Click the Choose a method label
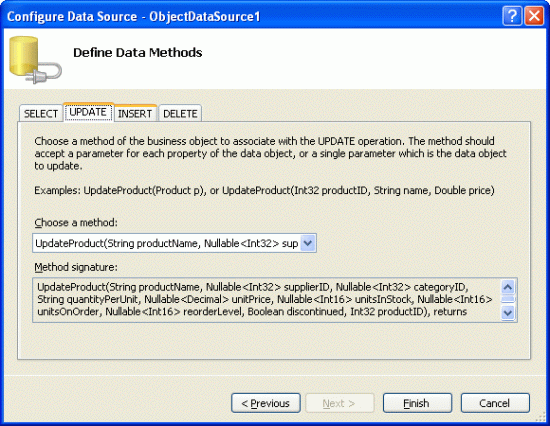 76,222
